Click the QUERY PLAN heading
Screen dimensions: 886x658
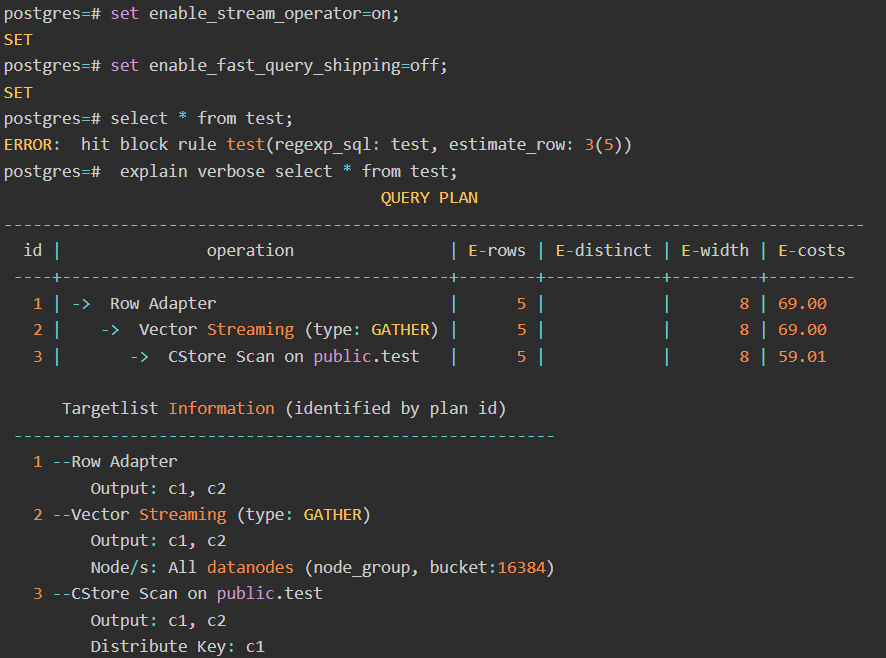point(429,198)
